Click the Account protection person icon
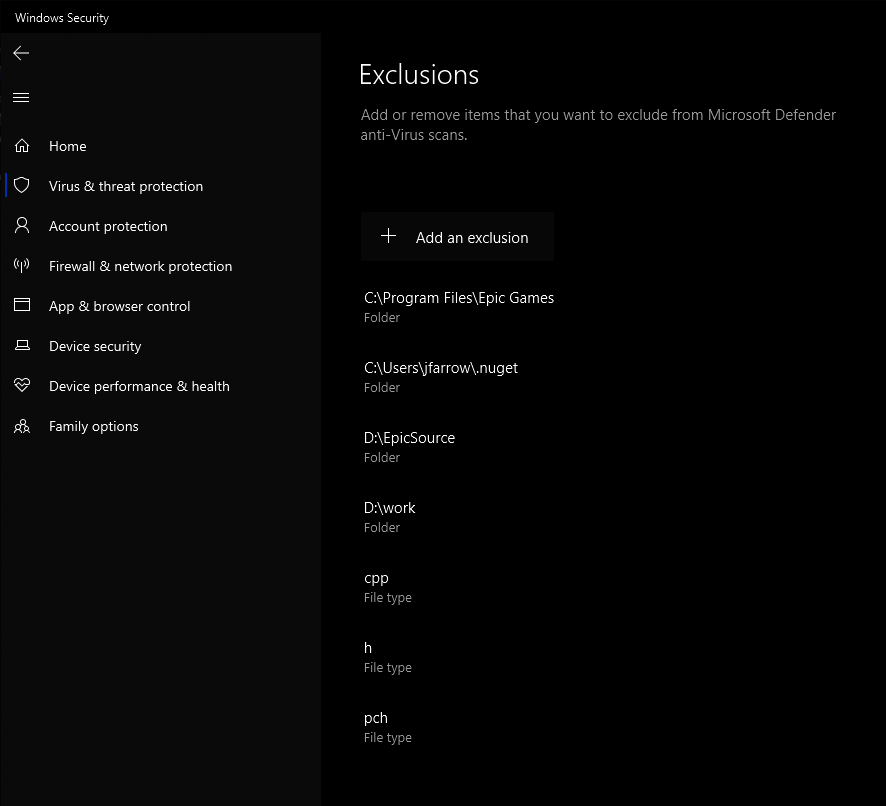 22,226
